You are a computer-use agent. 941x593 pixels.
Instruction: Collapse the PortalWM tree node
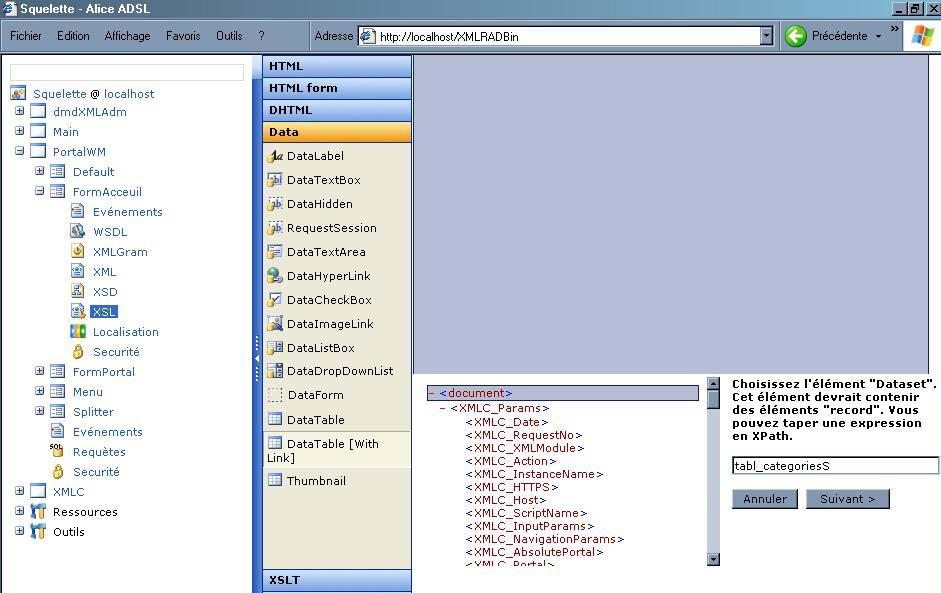(19, 152)
